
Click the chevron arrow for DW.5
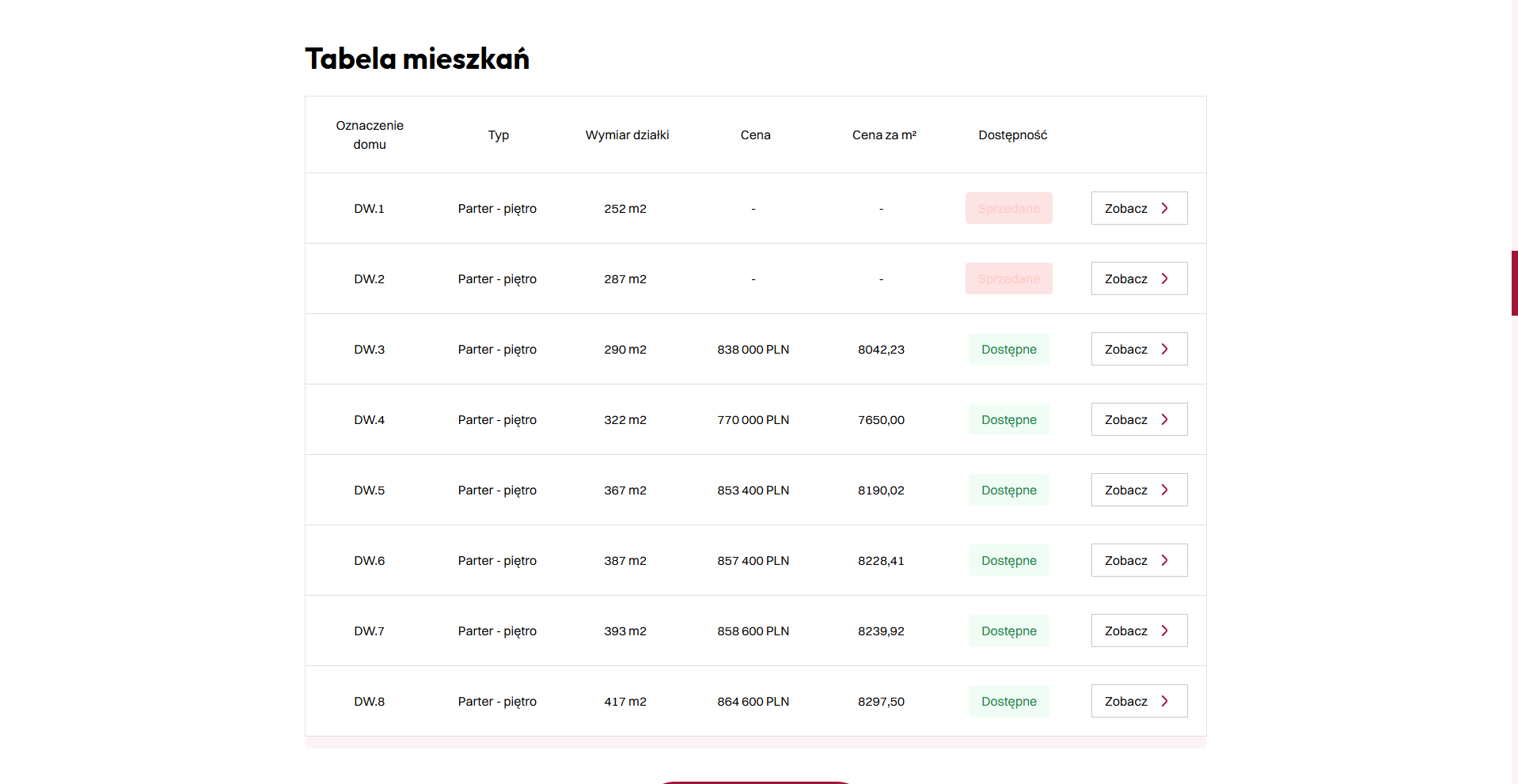tap(1164, 490)
